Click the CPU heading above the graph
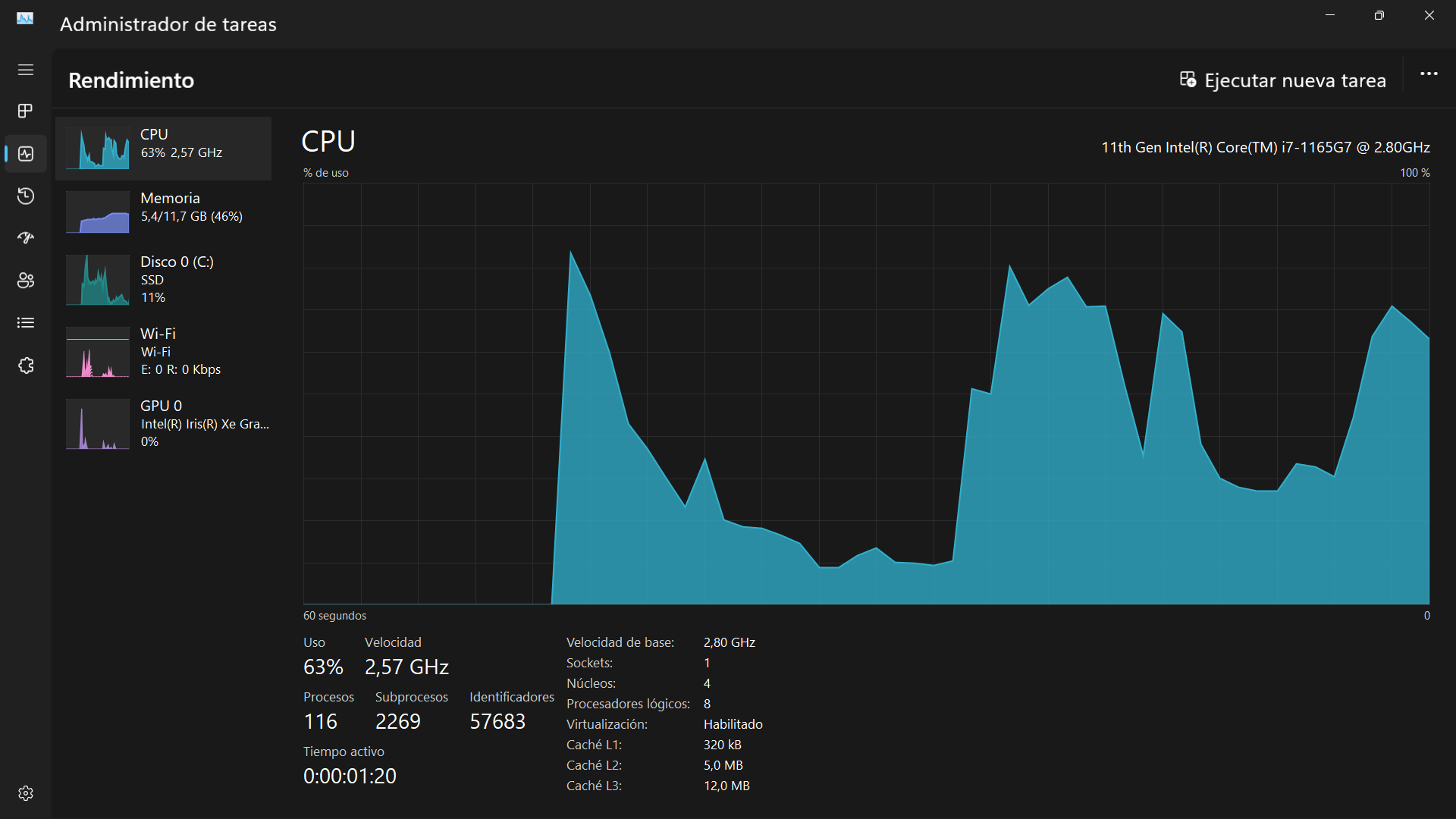Image resolution: width=1456 pixels, height=819 pixels. click(x=328, y=142)
